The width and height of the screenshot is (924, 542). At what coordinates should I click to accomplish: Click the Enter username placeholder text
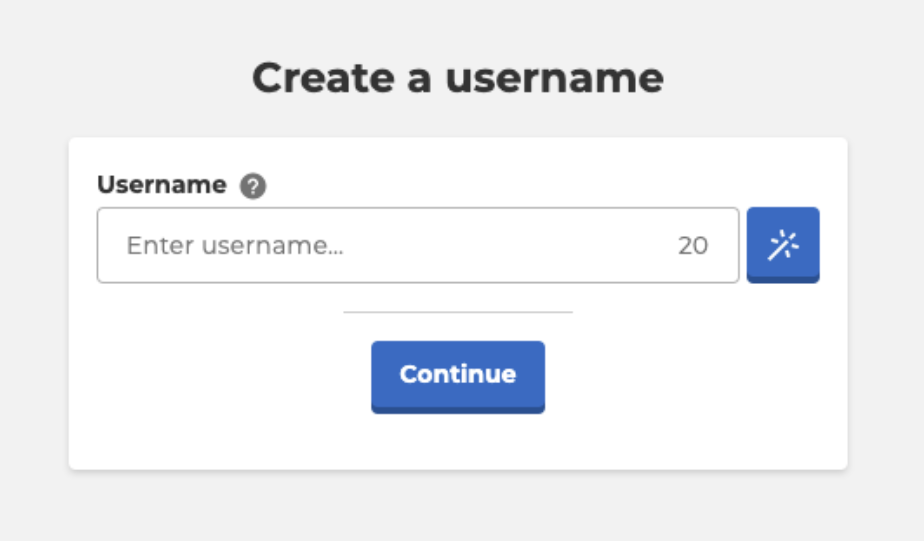click(235, 246)
